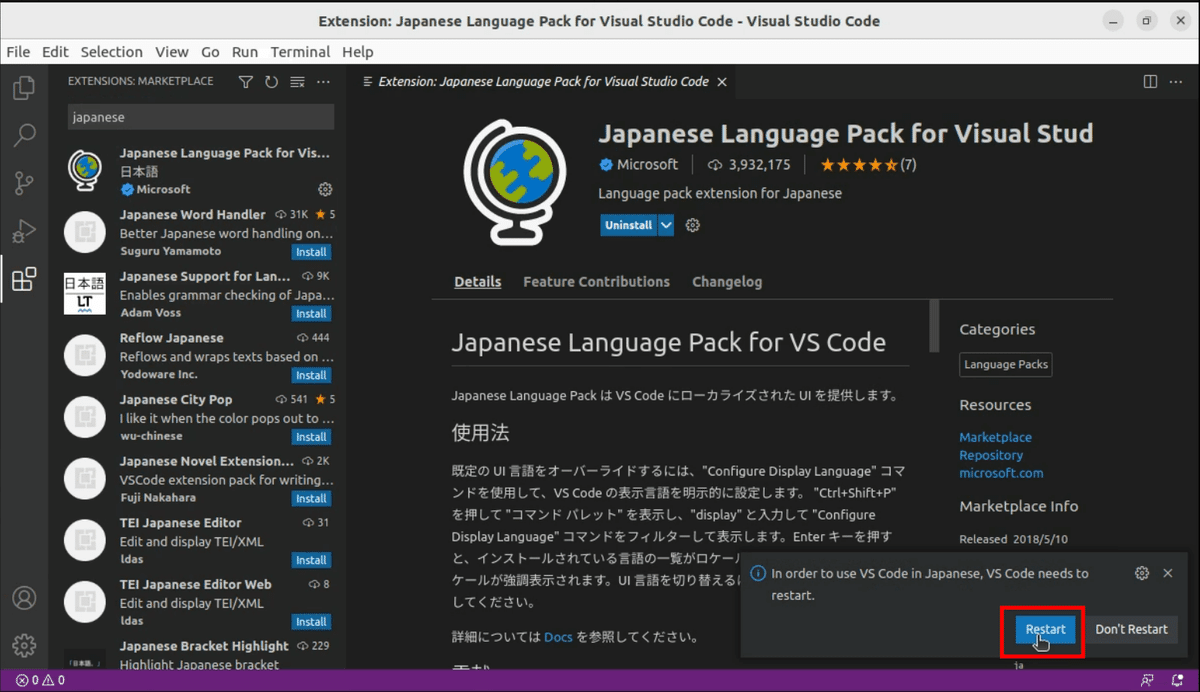Dismiss the restart notification
Viewport: 1200px width, 692px height.
(1168, 573)
